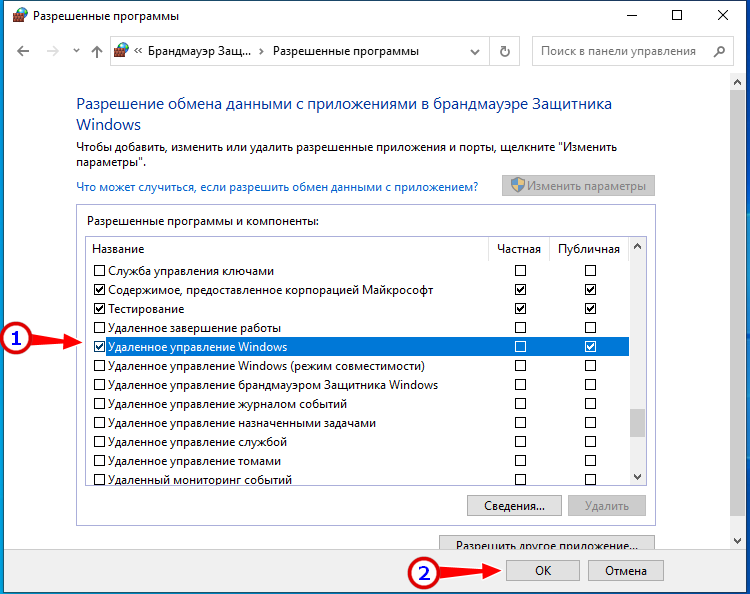Screen dimensions: 750x594
Task: Click the search magnifier icon
Action: pyautogui.click(x=719, y=51)
